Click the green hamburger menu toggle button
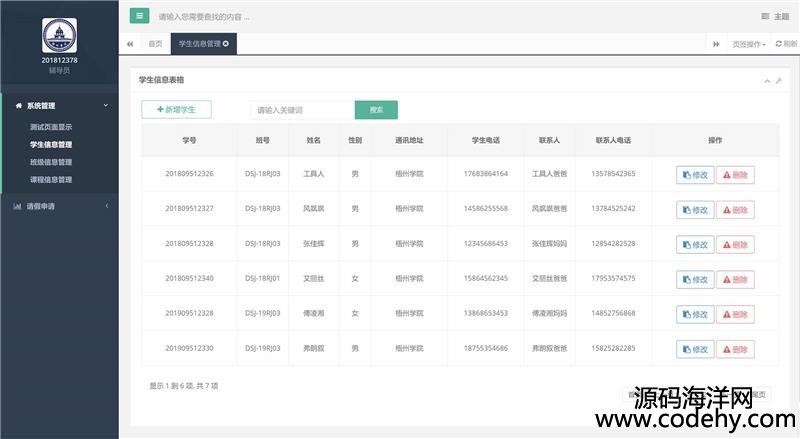The height and width of the screenshot is (439, 800). [x=139, y=16]
